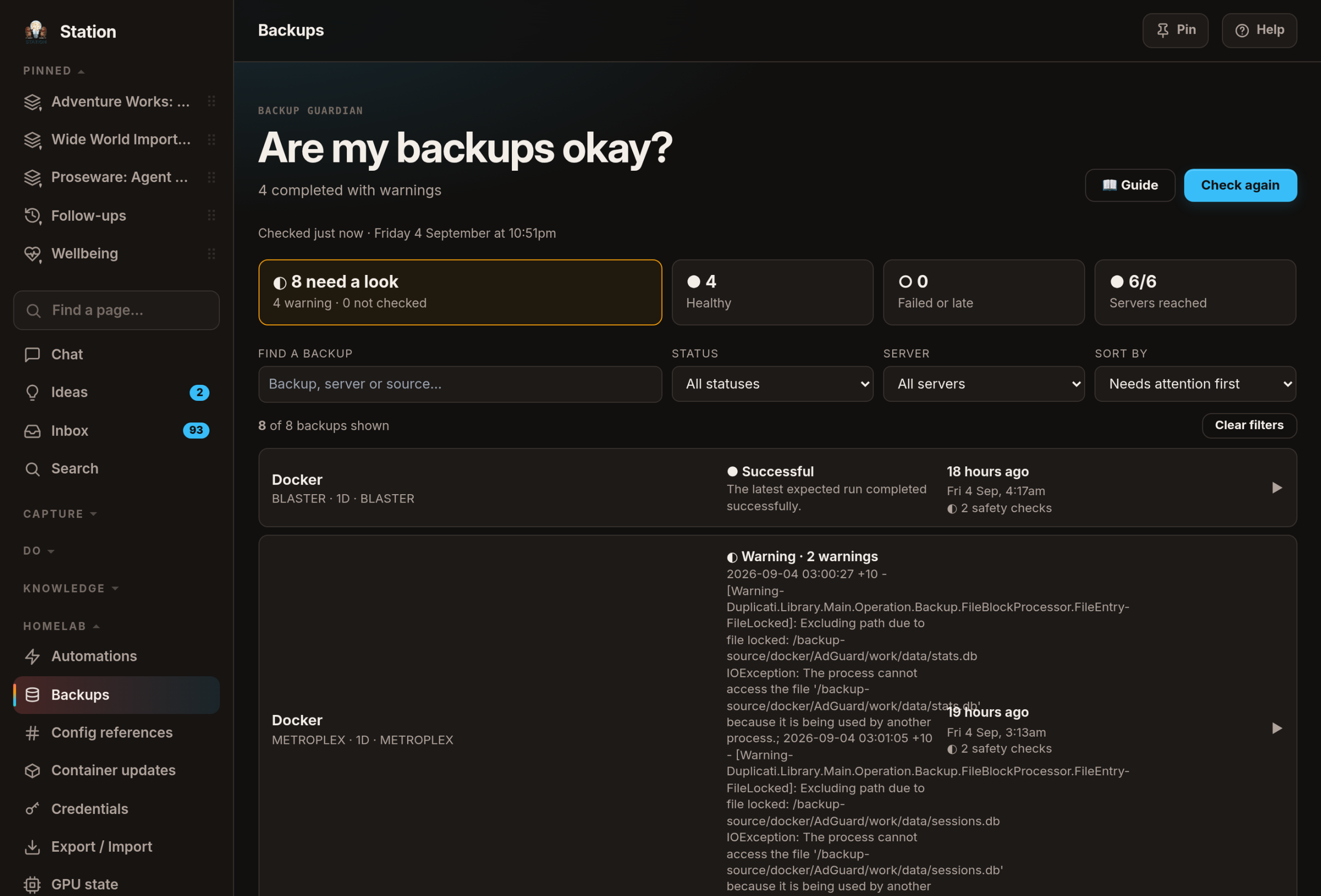Click Check again button
Screen dimensions: 1321x896
1239,185
